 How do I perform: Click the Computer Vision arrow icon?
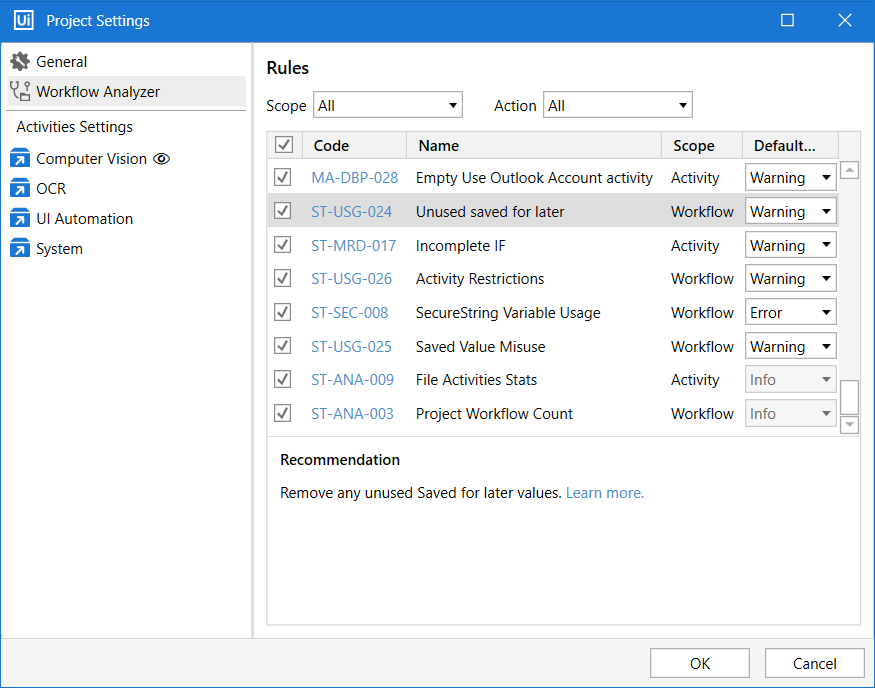20,159
